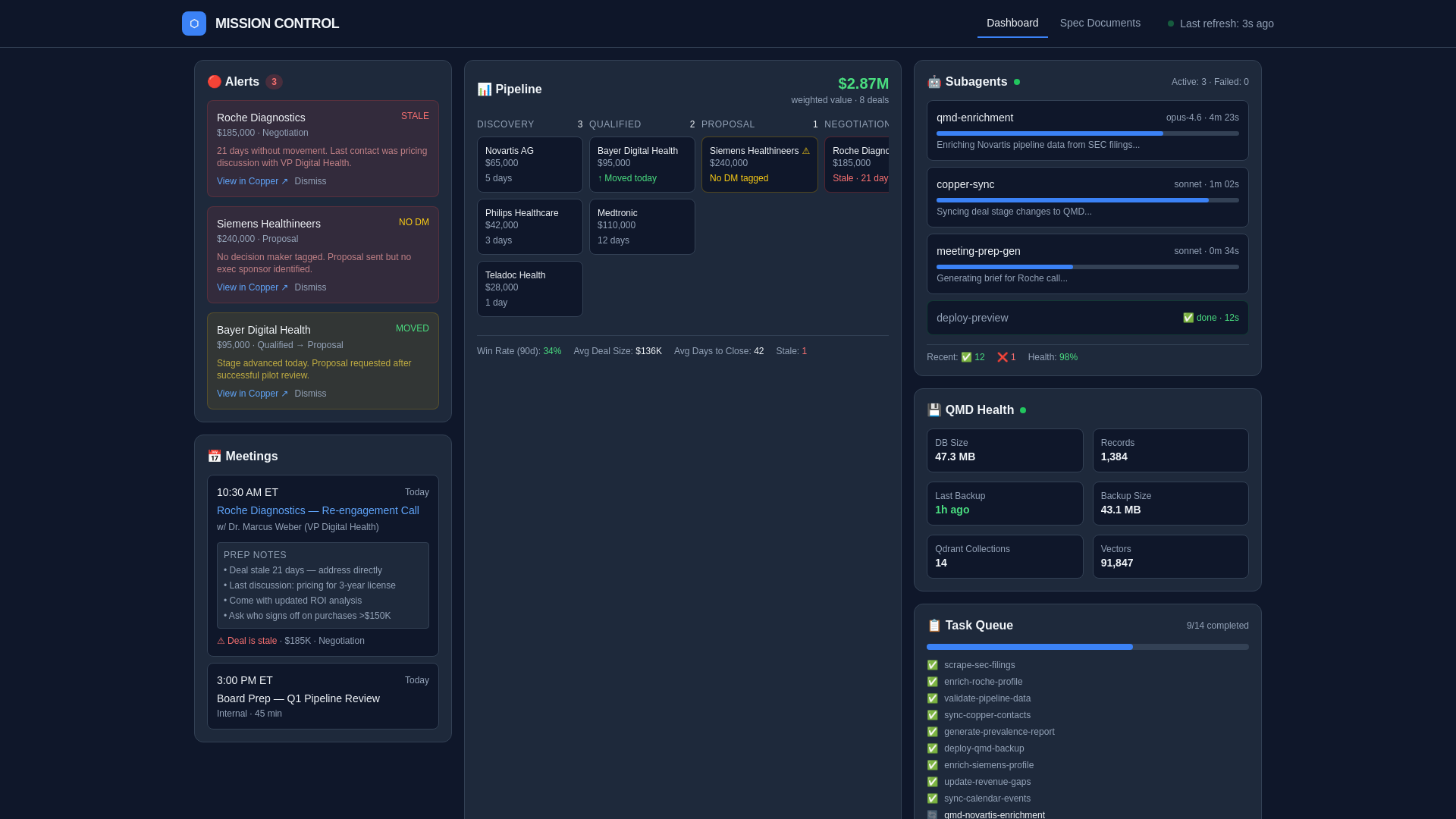Click the enrich-roche-profile check icon

(x=932, y=682)
